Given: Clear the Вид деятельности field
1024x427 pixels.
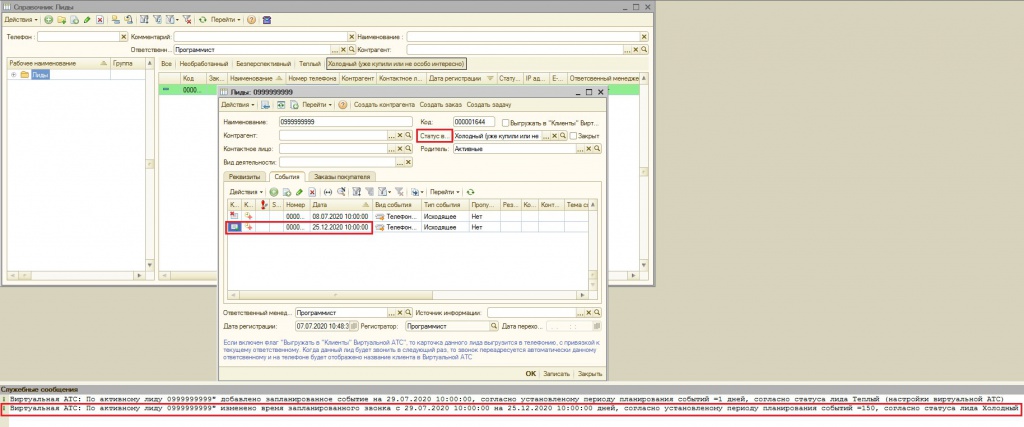Looking at the screenshot, I should click(x=408, y=162).
